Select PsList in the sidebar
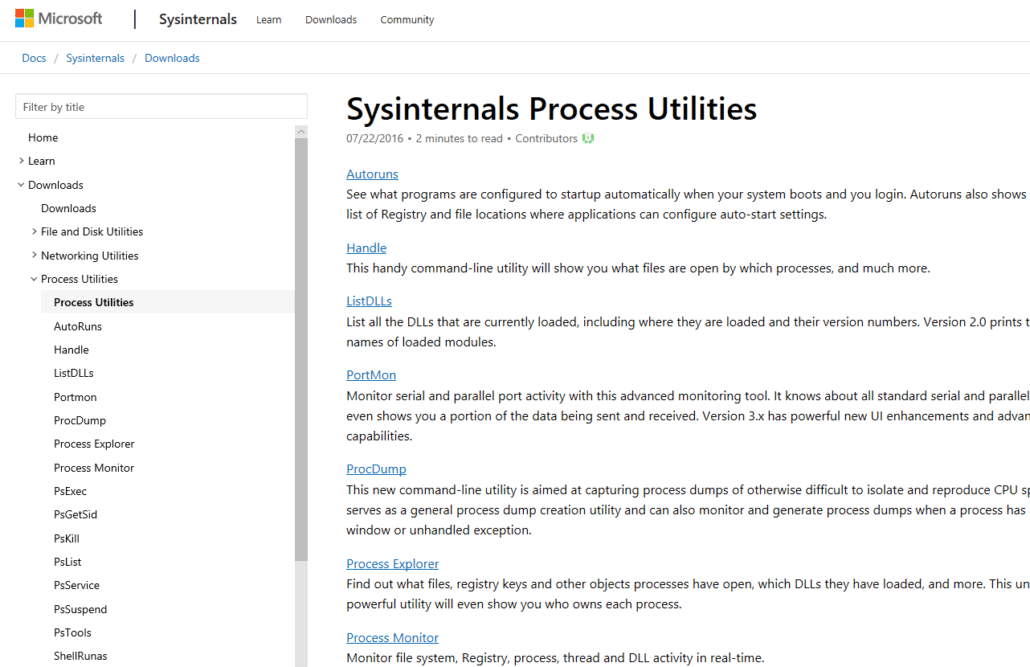The height and width of the screenshot is (667, 1030). (x=68, y=562)
